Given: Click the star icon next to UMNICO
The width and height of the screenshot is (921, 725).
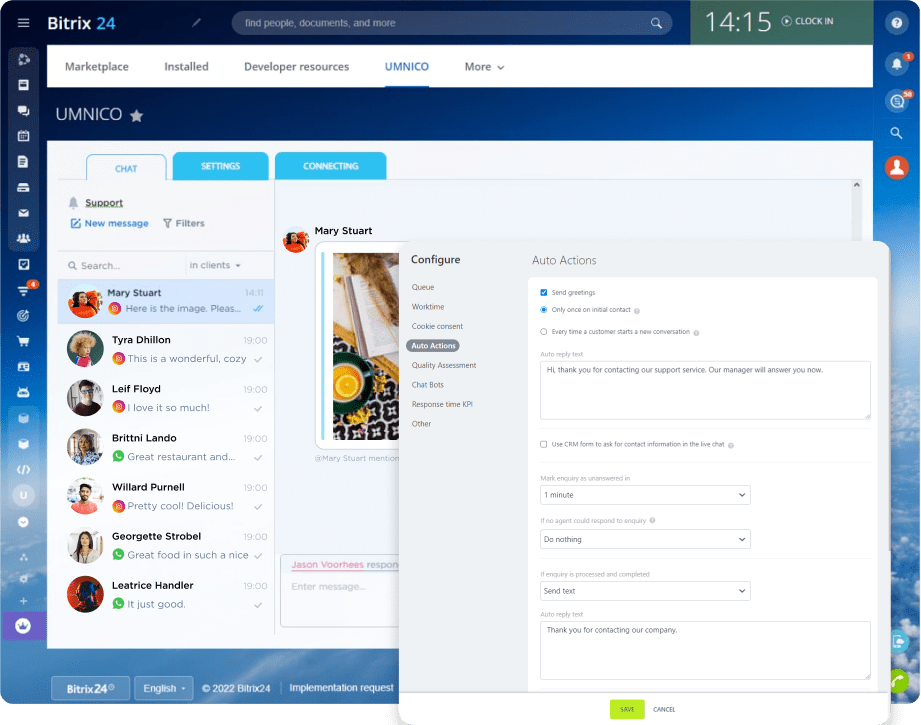Looking at the screenshot, I should [x=137, y=115].
